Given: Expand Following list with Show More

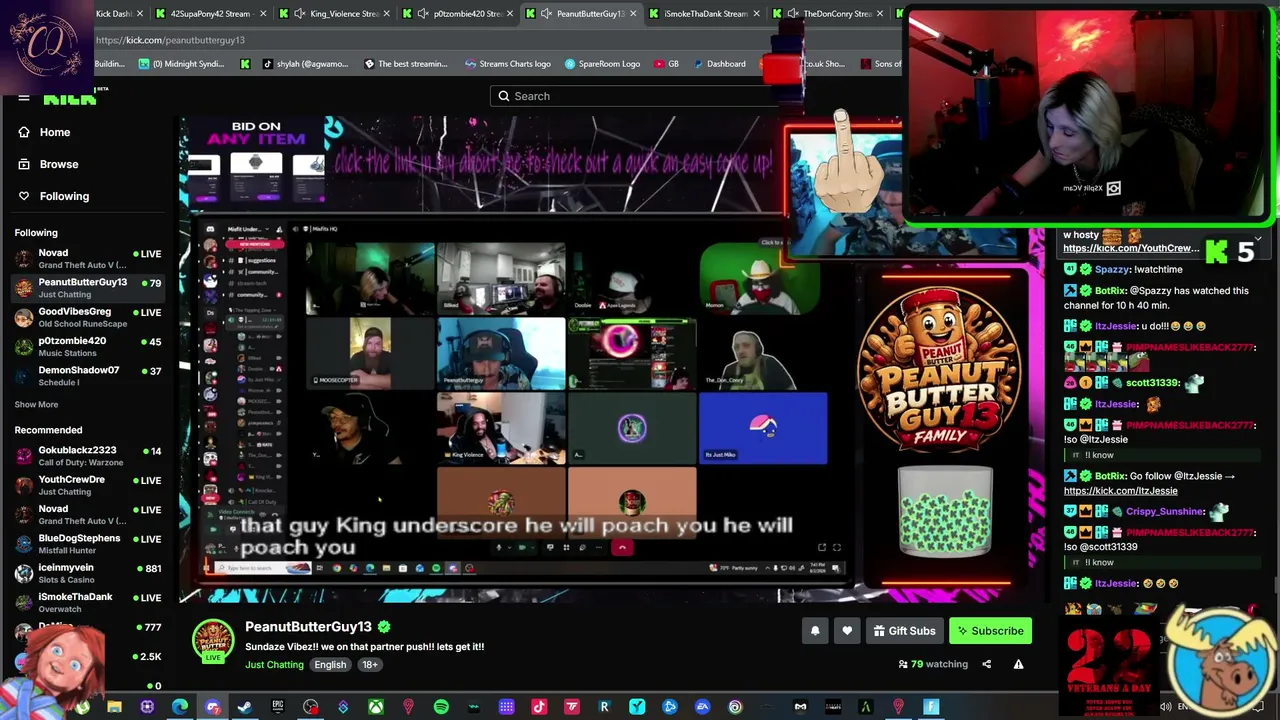Looking at the screenshot, I should click(36, 405).
